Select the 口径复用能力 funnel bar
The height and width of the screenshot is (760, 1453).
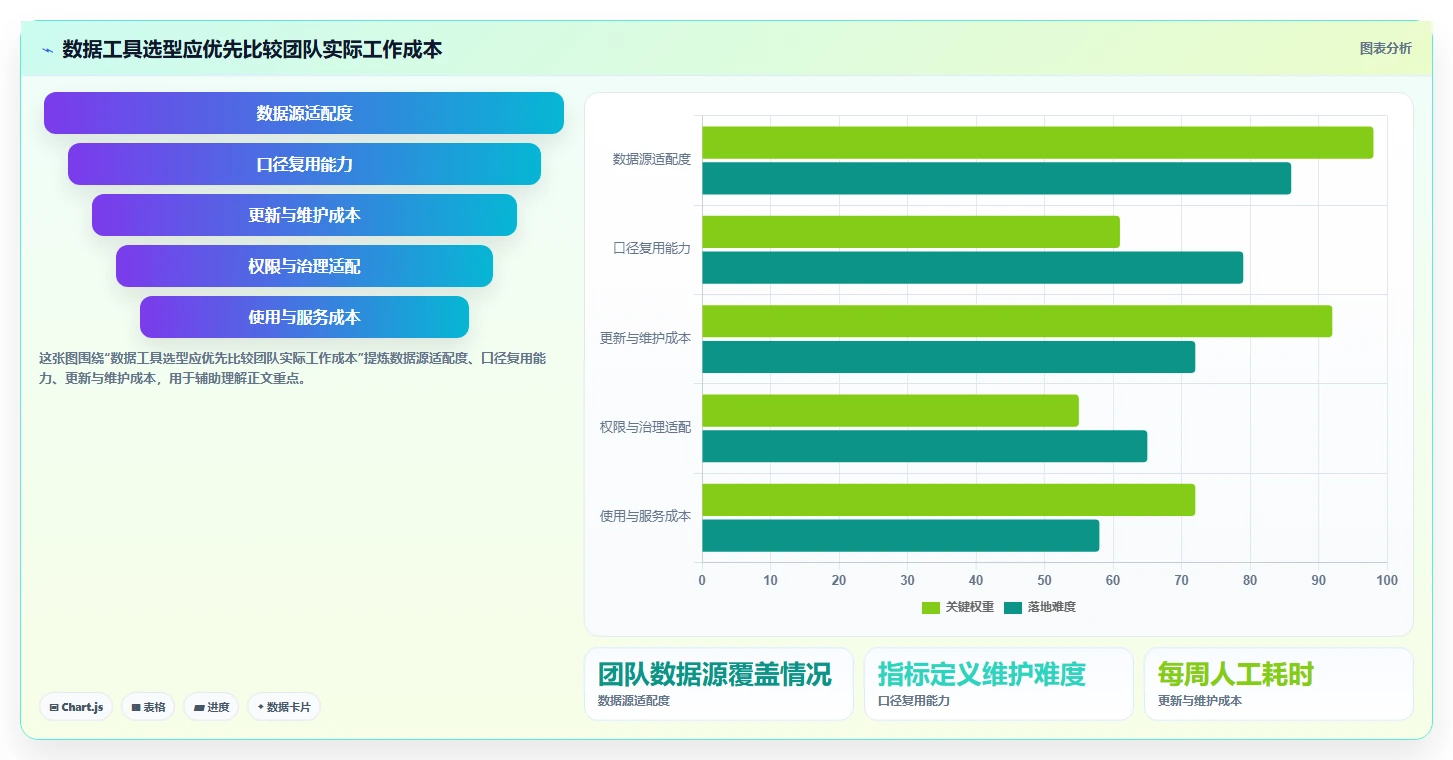coord(304,164)
